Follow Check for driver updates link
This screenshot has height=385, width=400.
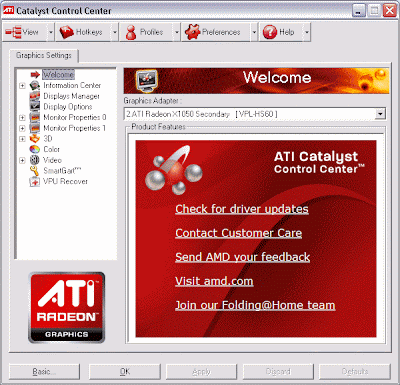point(242,209)
